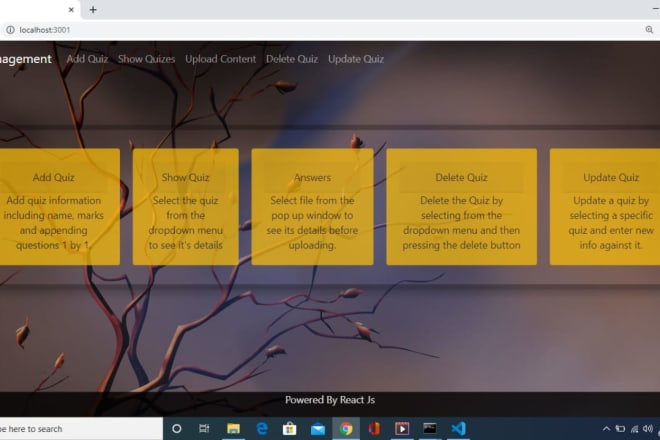The height and width of the screenshot is (440, 660).
Task: Open the Mail app from taskbar
Action: point(318,429)
